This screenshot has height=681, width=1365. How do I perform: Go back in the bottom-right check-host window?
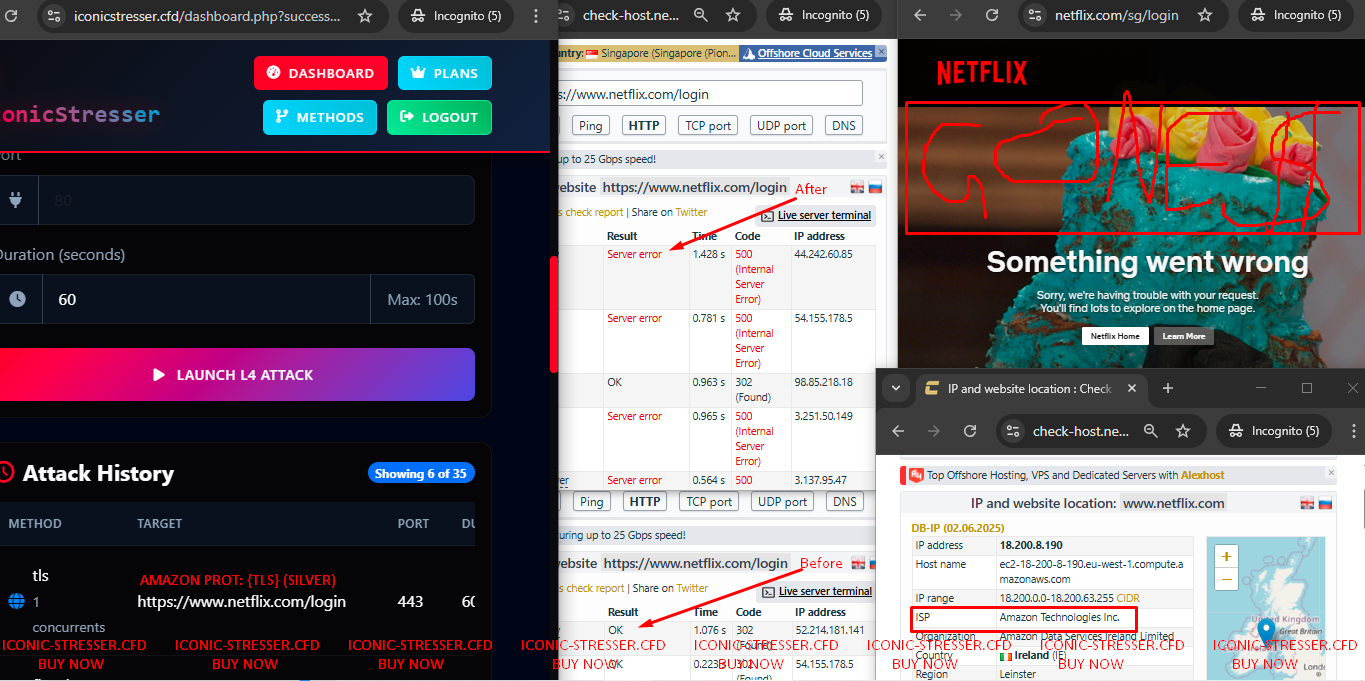click(x=898, y=431)
